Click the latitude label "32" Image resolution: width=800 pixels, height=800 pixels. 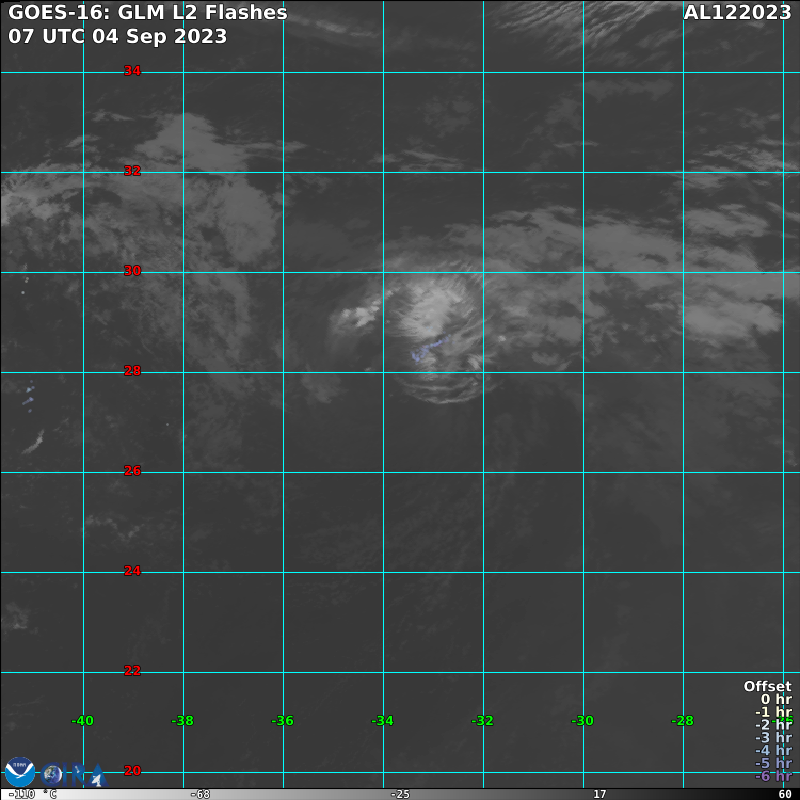132,171
